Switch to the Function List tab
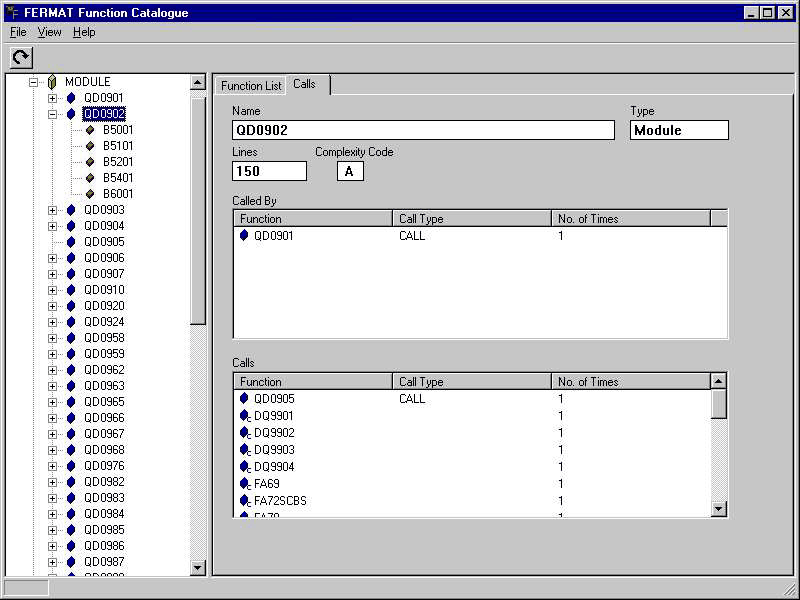The width and height of the screenshot is (800, 600). [x=251, y=86]
